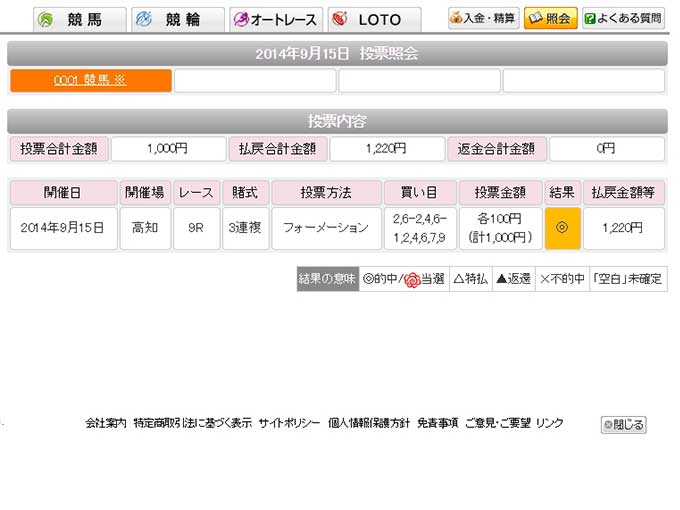Click the ▲返還 legend entry

(x=514, y=279)
